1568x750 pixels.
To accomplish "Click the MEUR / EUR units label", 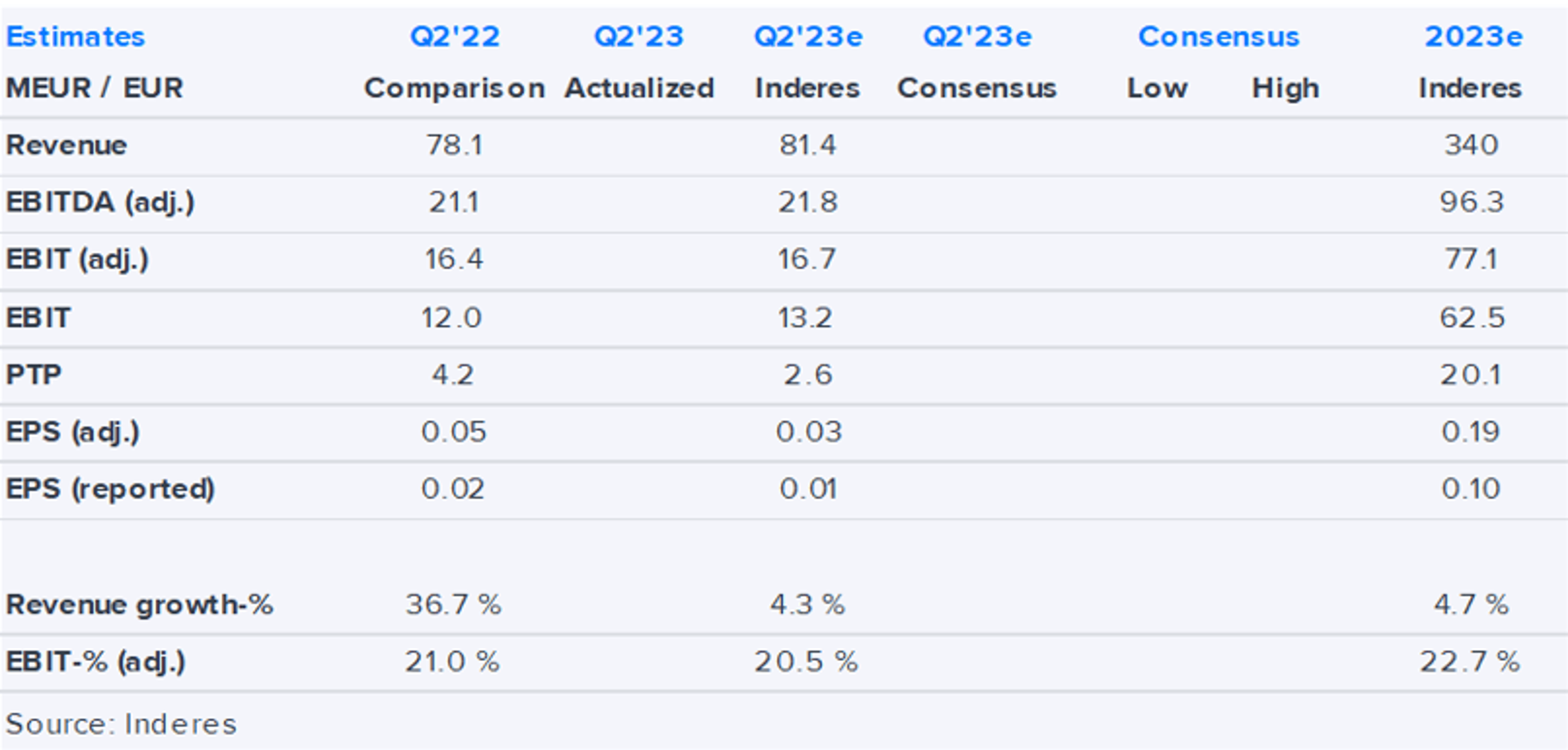I will click(94, 88).
